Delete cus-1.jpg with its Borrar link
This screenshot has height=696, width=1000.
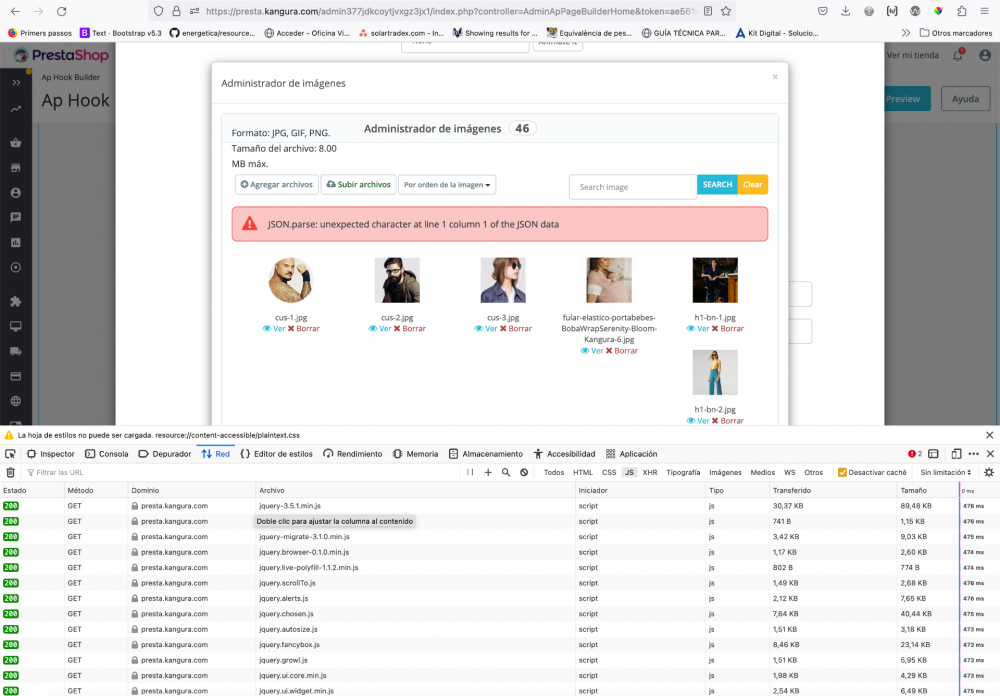[x=304, y=329]
